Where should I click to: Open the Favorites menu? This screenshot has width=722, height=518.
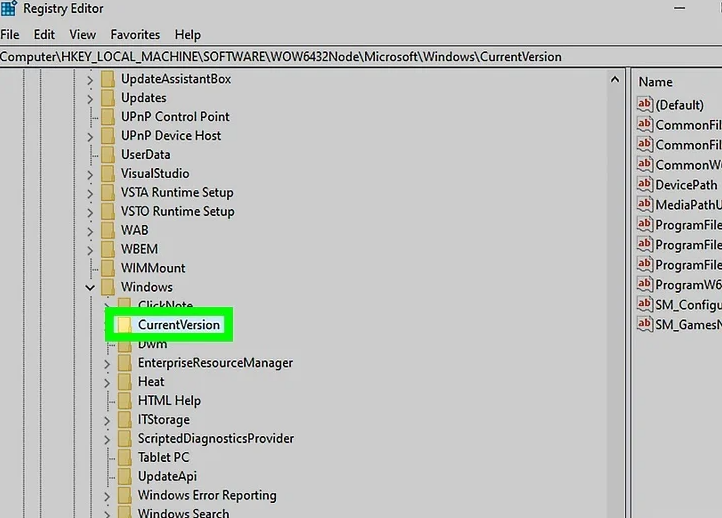click(135, 35)
